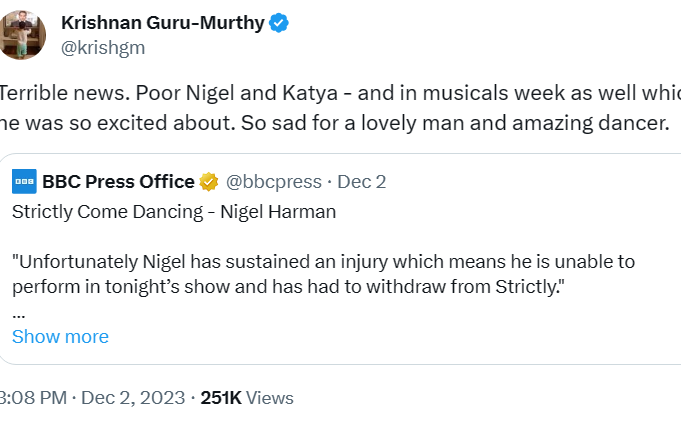Click the "Dec 2, 2023" date in the footer

pos(135,397)
